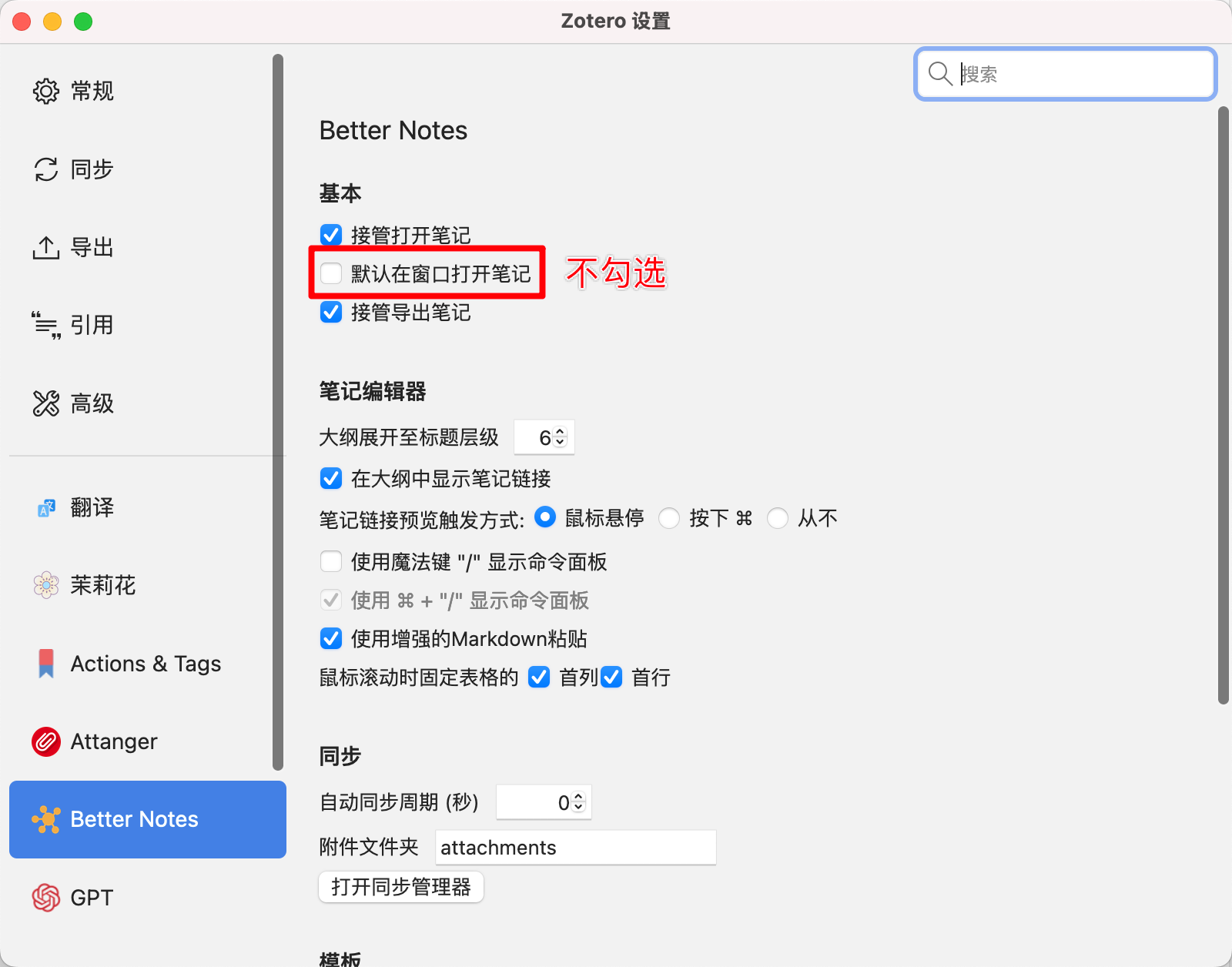This screenshot has height=967, width=1232.
Task: Select the 鼠标悬停 radio button
Action: click(545, 517)
